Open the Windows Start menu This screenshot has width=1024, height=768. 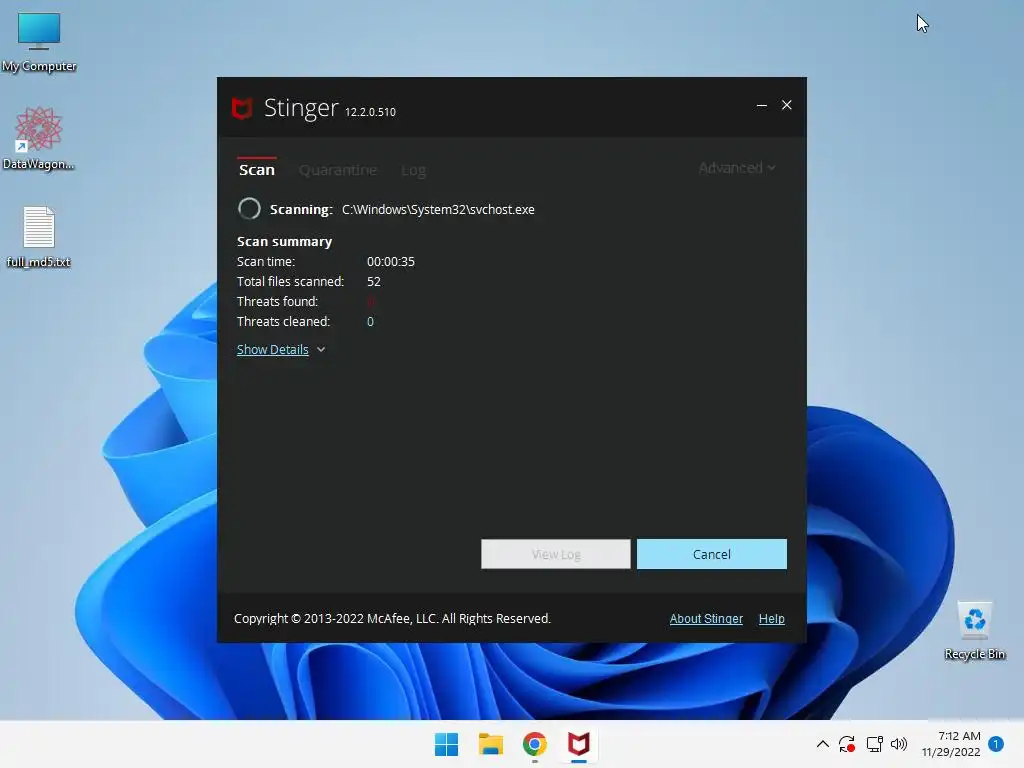pyautogui.click(x=447, y=744)
